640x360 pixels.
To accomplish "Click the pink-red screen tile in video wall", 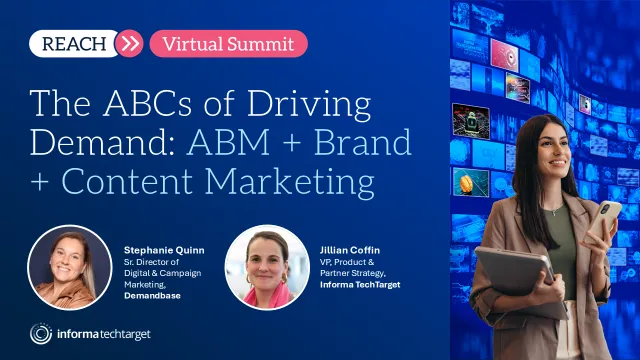I will (x=504, y=56).
